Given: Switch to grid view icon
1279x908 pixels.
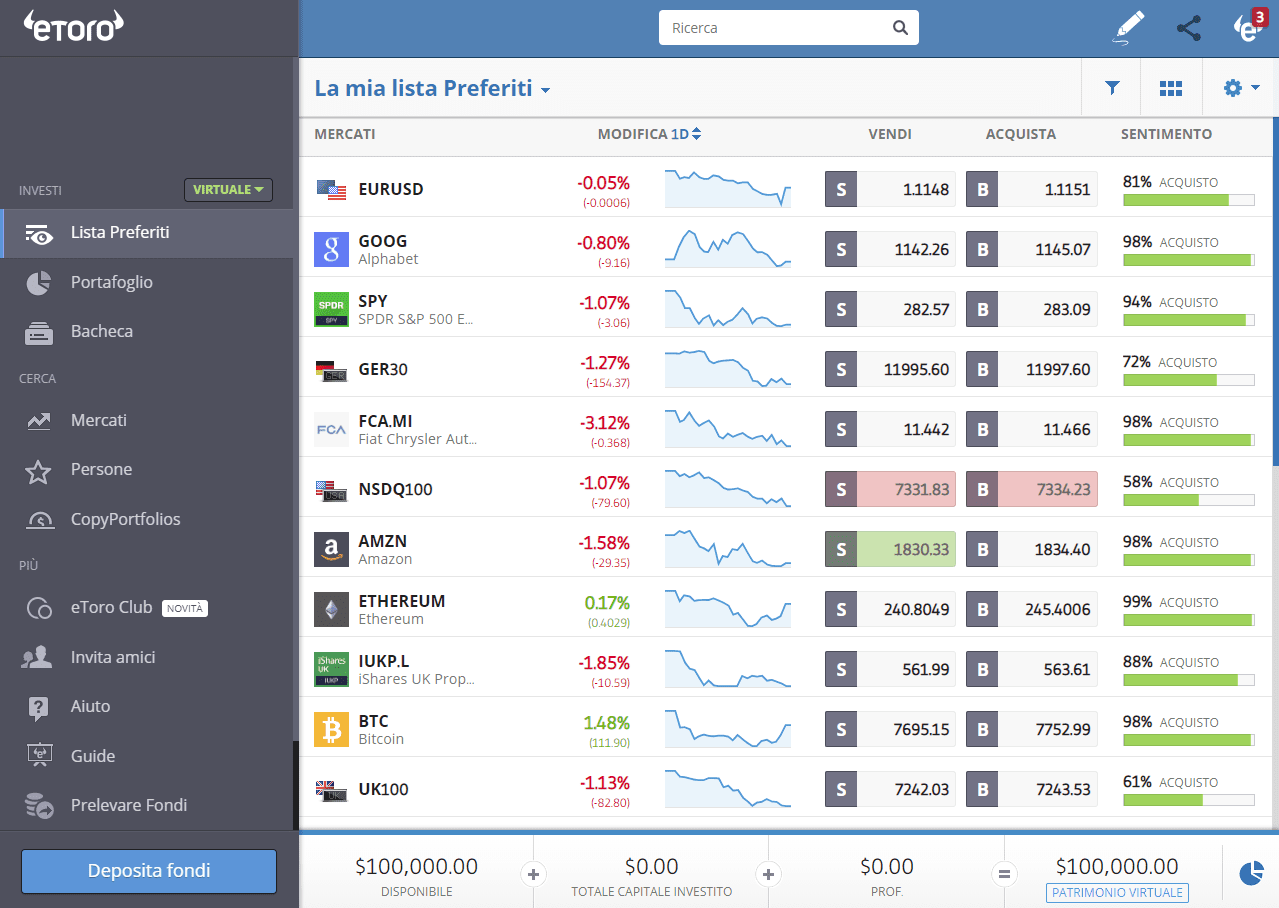Looking at the screenshot, I should click(1171, 88).
